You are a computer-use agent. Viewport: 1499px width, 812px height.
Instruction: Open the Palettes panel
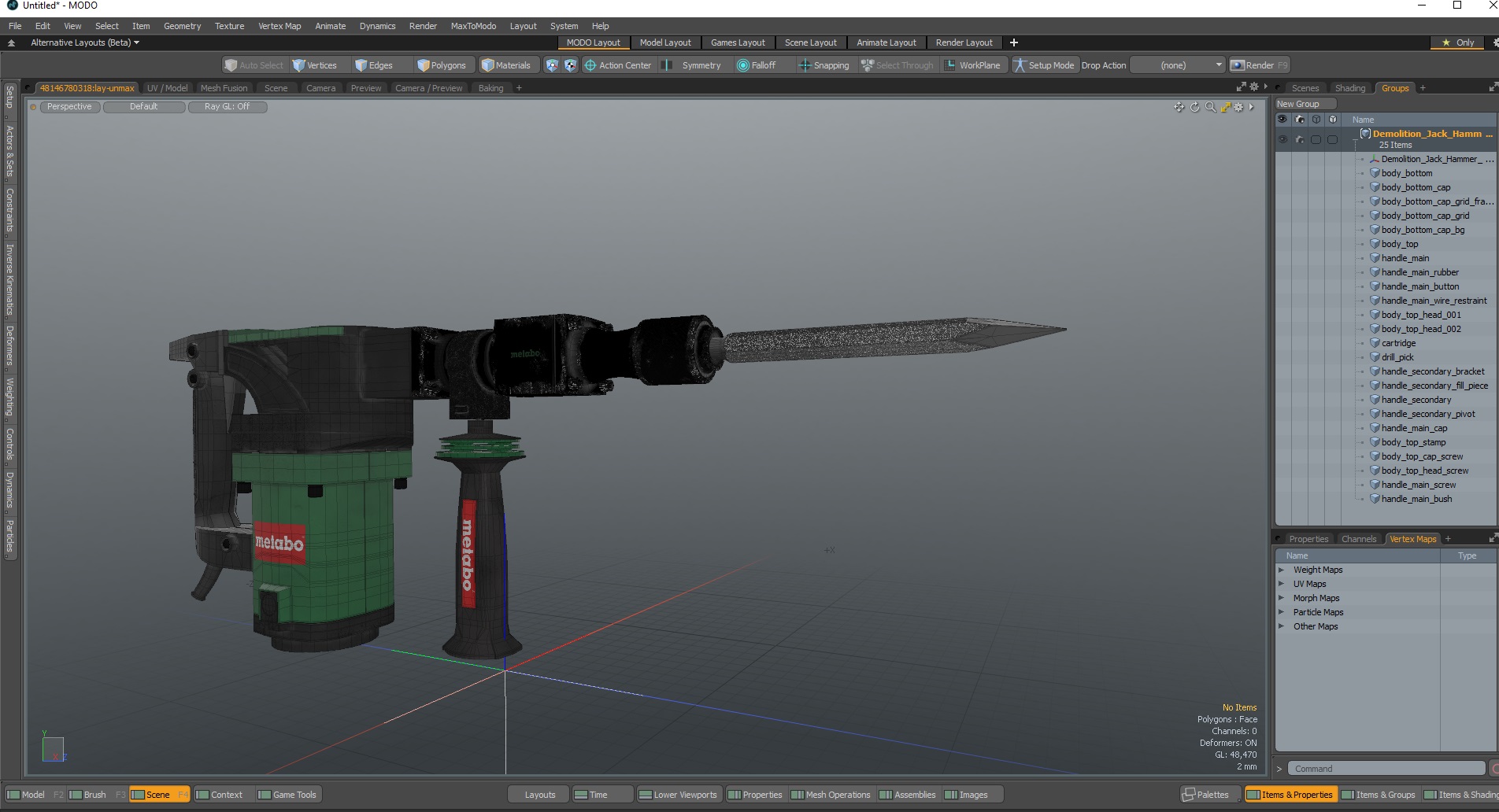1211,795
